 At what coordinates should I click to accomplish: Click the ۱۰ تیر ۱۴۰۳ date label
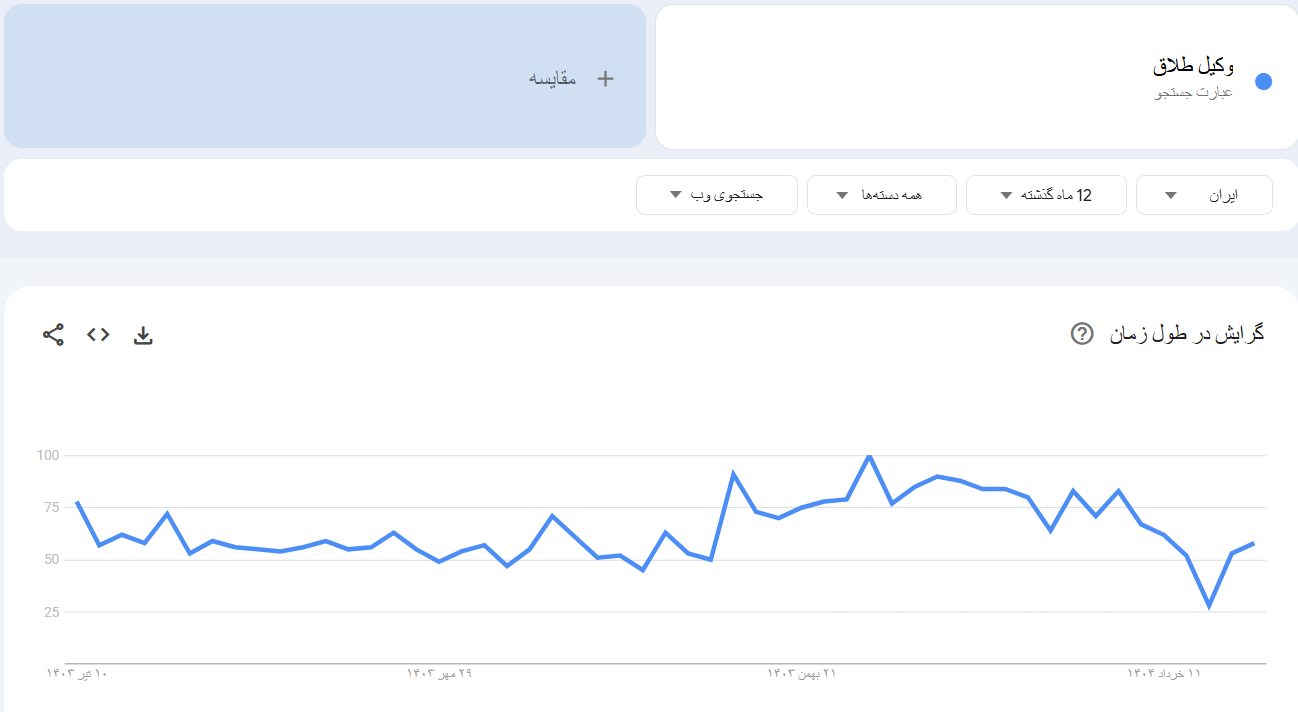coord(77,674)
